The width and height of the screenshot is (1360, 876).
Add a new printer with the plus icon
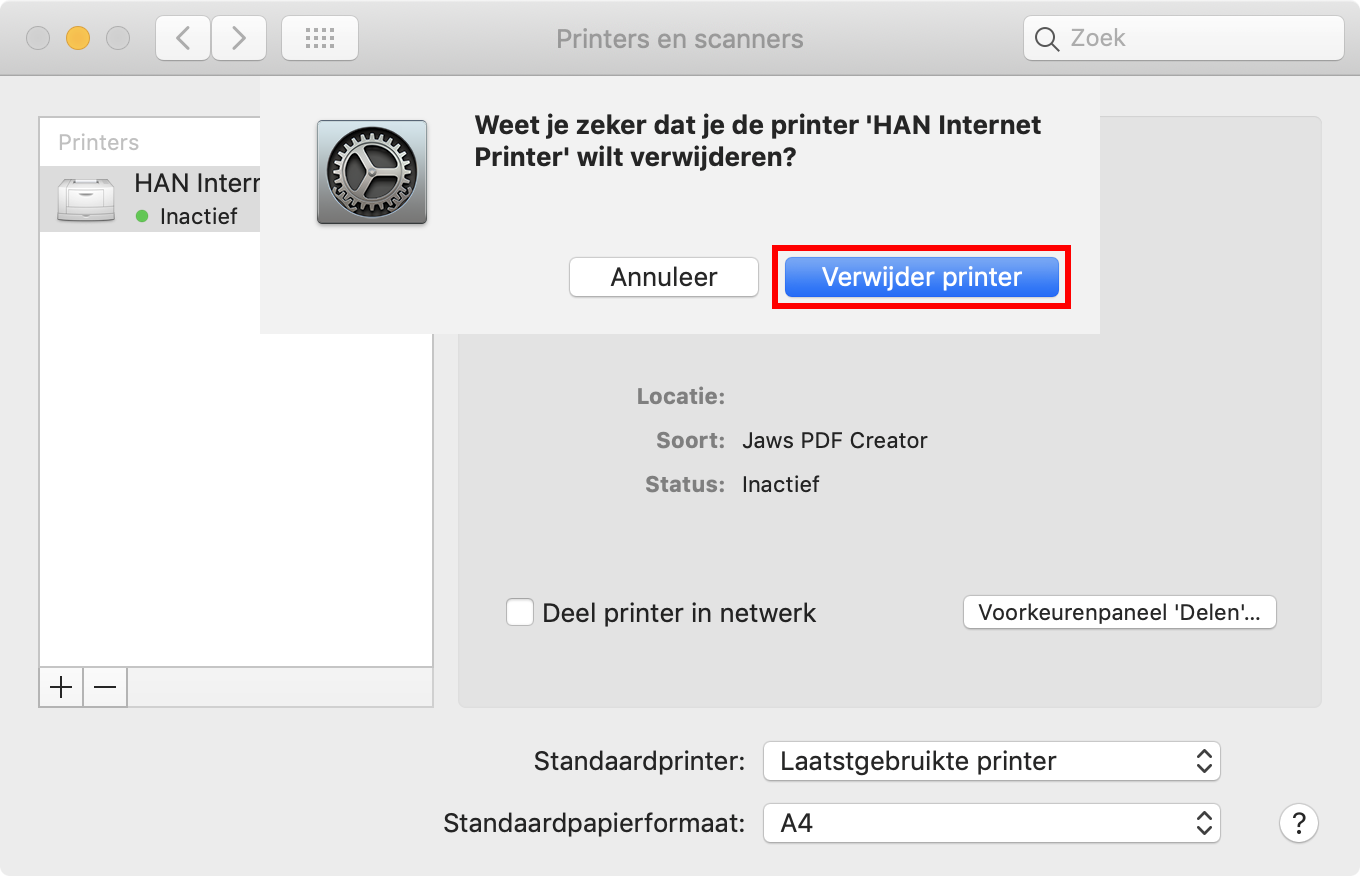(x=60, y=687)
